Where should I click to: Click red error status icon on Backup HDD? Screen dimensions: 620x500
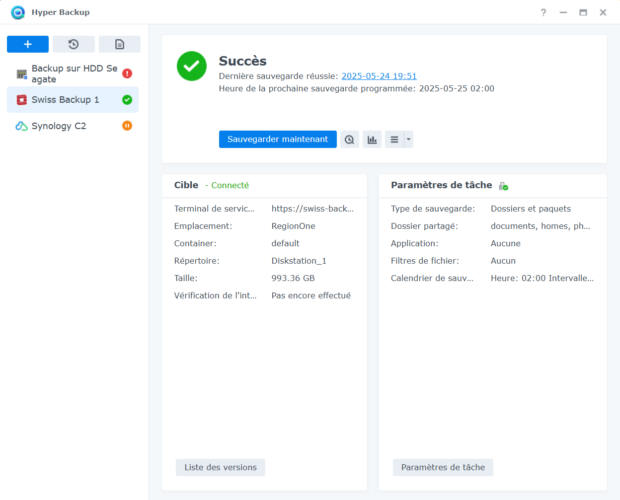[127, 74]
